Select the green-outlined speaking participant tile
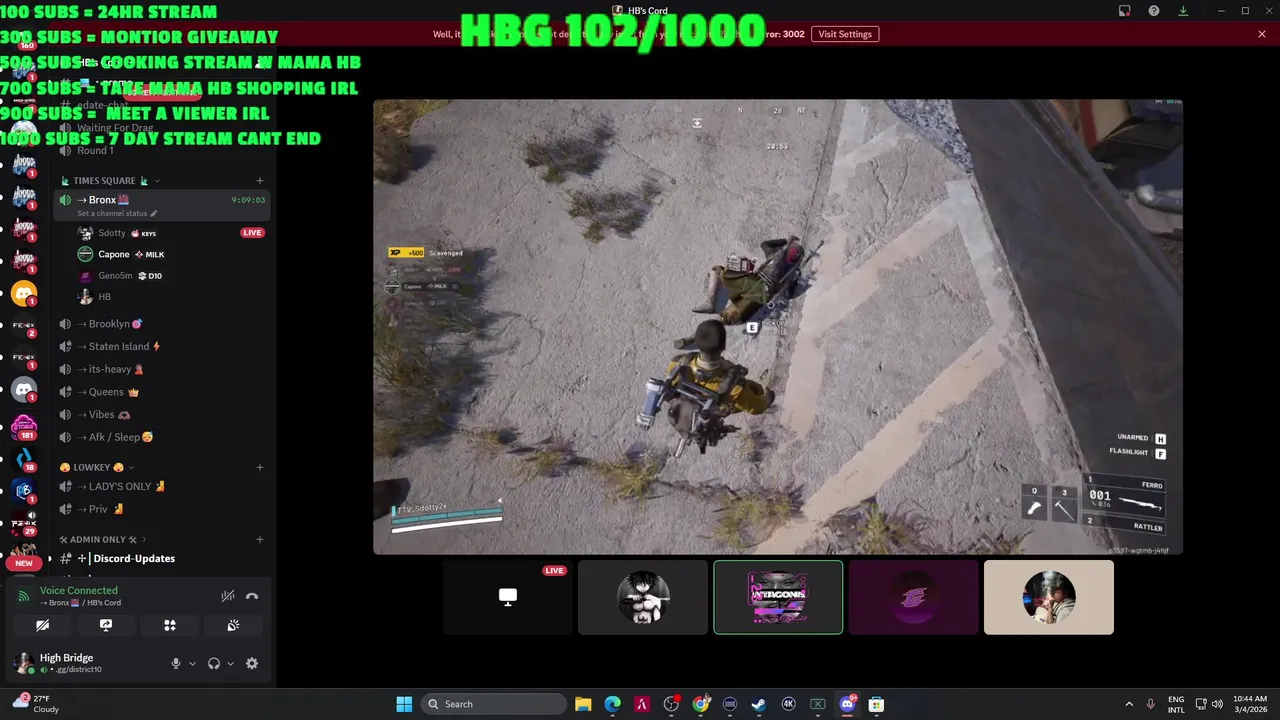1280x720 pixels. coord(778,597)
